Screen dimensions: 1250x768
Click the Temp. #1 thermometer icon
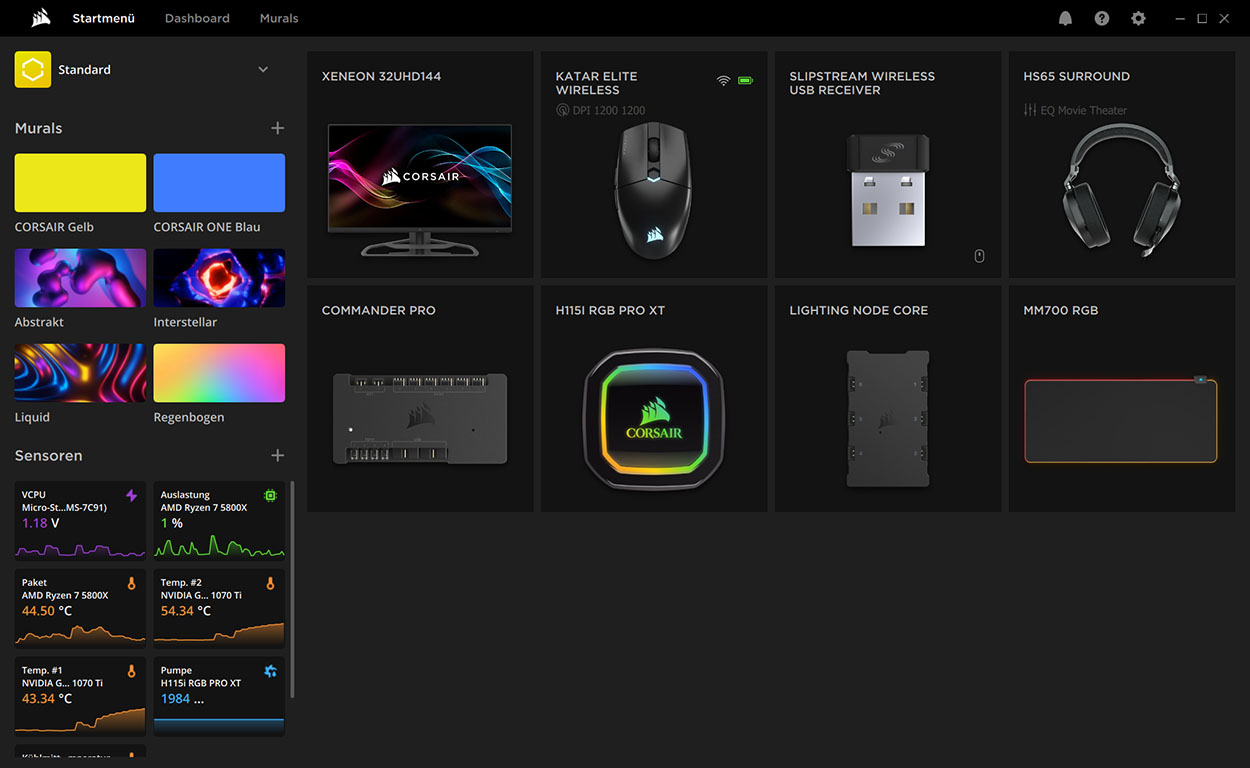pos(132,671)
